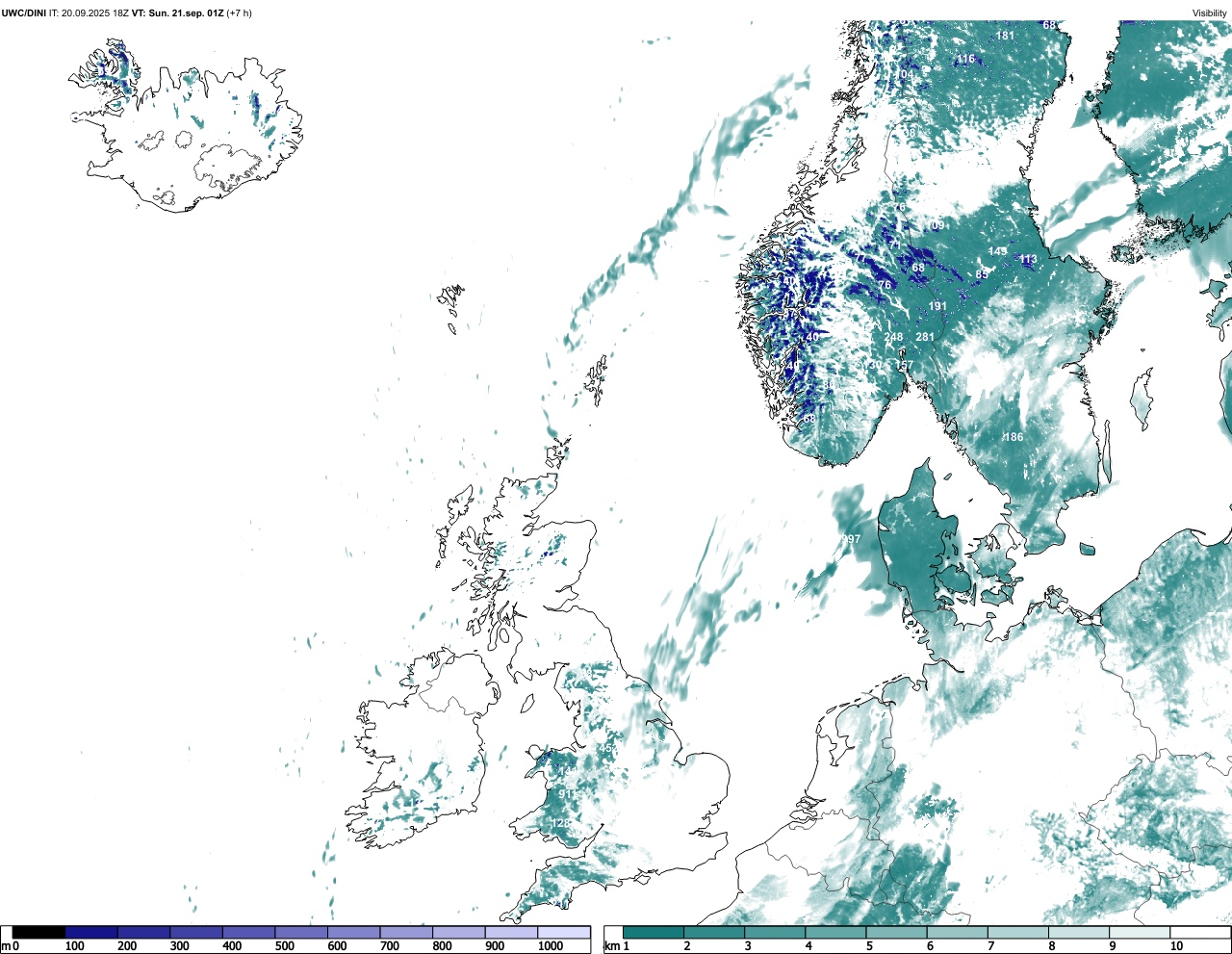The height and width of the screenshot is (954, 1232).
Task: Click the black 0–100 m legend swatch
Action: click(x=38, y=933)
